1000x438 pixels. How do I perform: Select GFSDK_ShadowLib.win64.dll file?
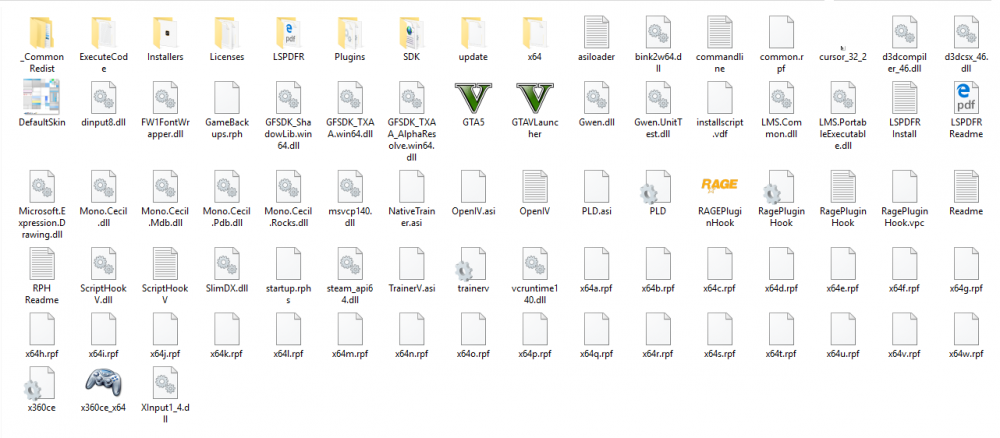pyautogui.click(x=288, y=98)
